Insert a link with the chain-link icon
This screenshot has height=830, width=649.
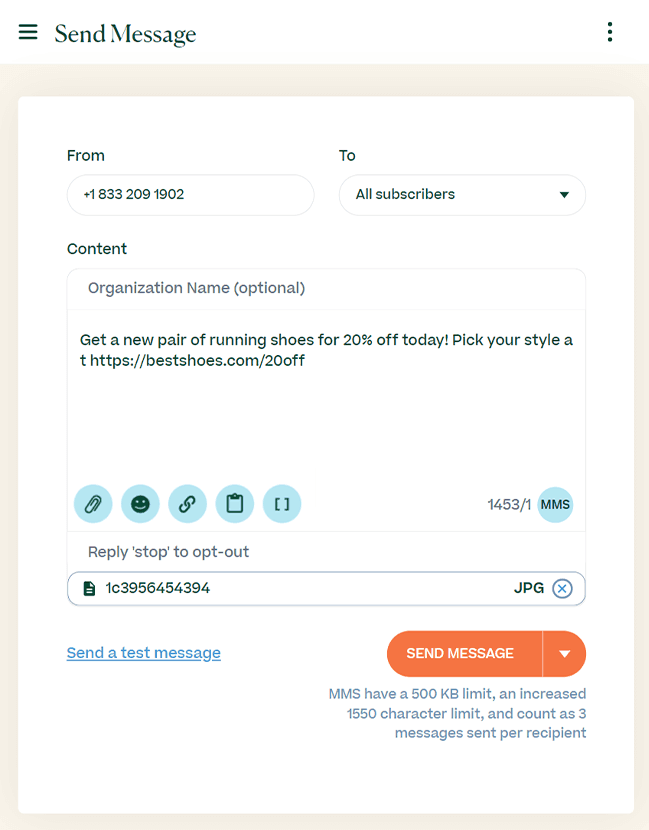point(187,504)
